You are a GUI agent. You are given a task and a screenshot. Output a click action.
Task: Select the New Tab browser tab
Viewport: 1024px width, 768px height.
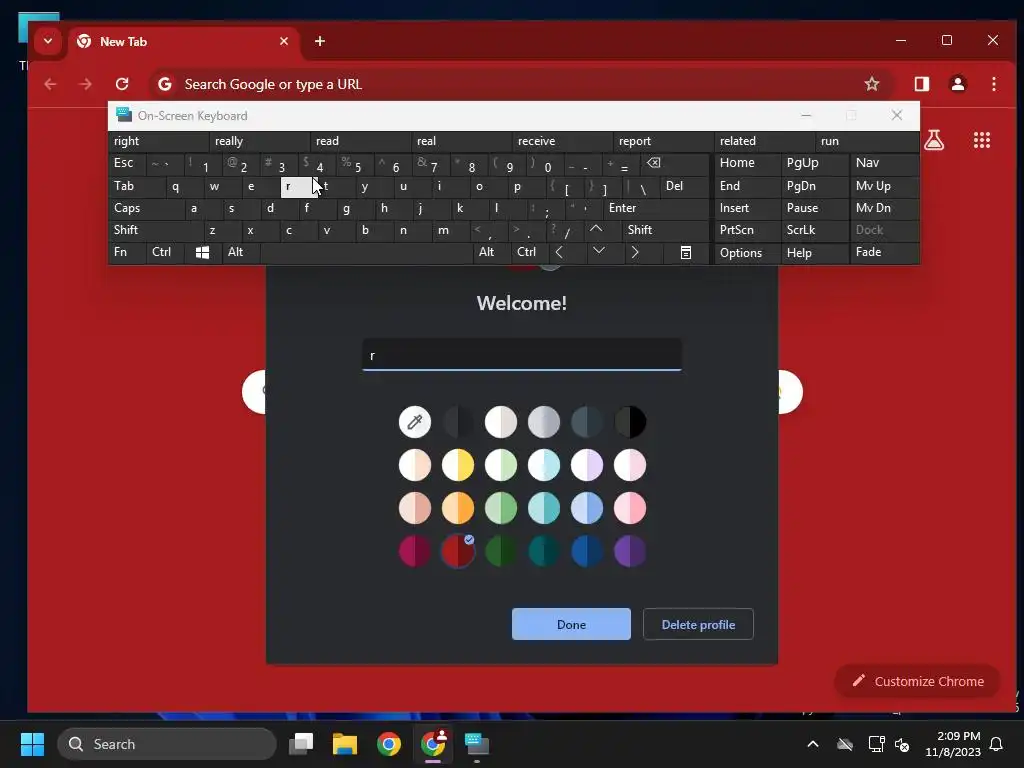point(184,42)
